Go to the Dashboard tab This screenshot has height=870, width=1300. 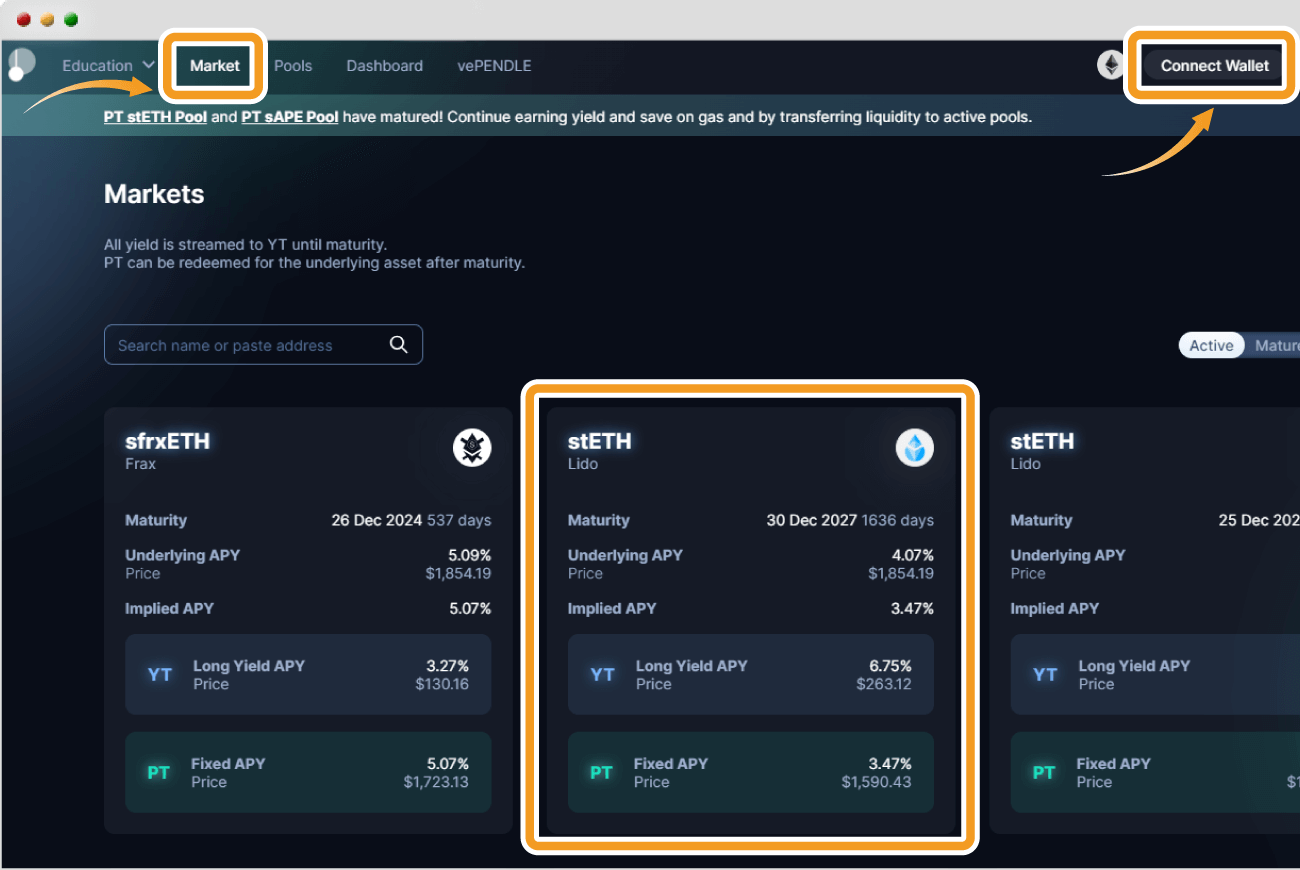(x=384, y=66)
